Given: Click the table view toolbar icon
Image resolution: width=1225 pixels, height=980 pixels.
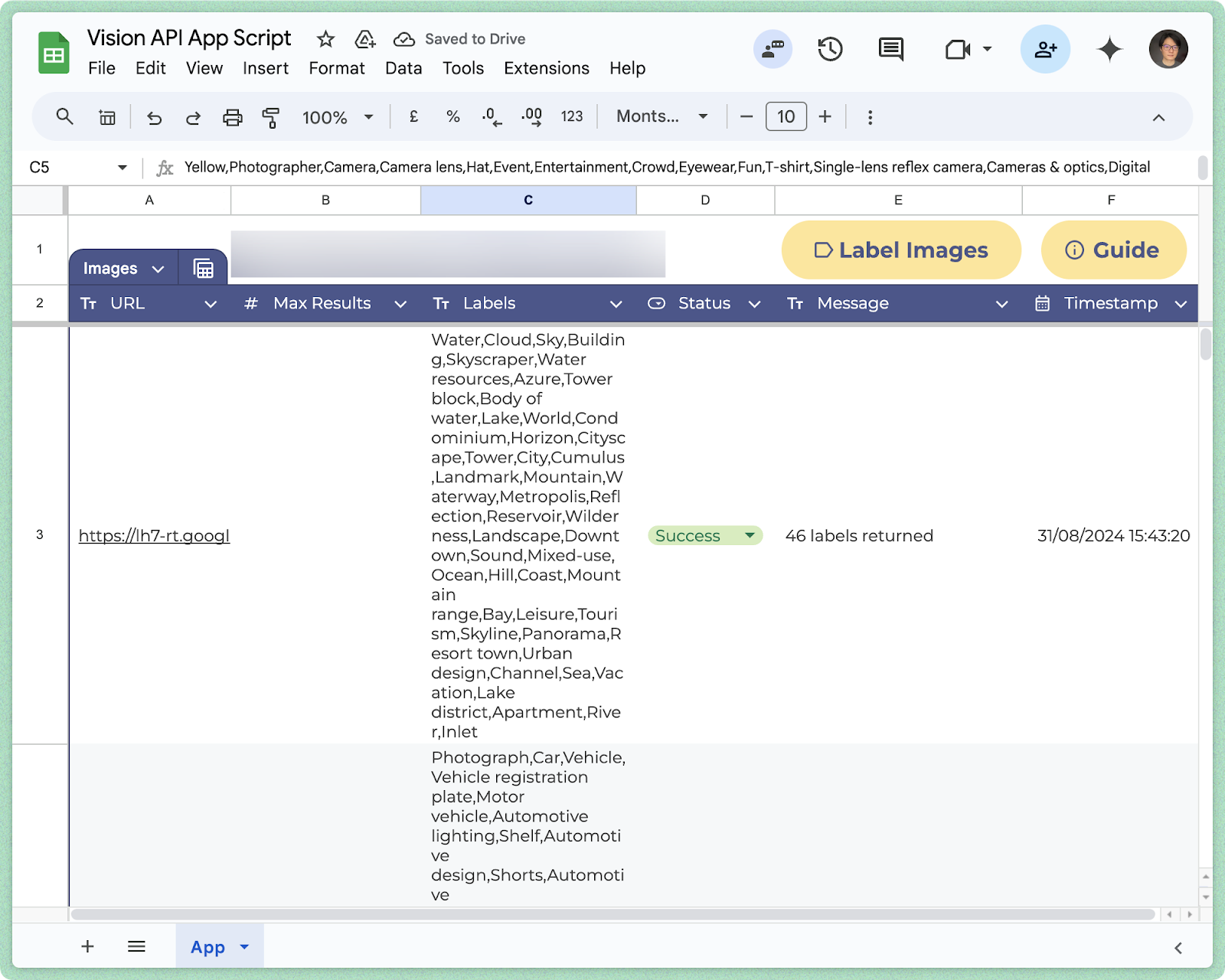Looking at the screenshot, I should pyautogui.click(x=107, y=117).
